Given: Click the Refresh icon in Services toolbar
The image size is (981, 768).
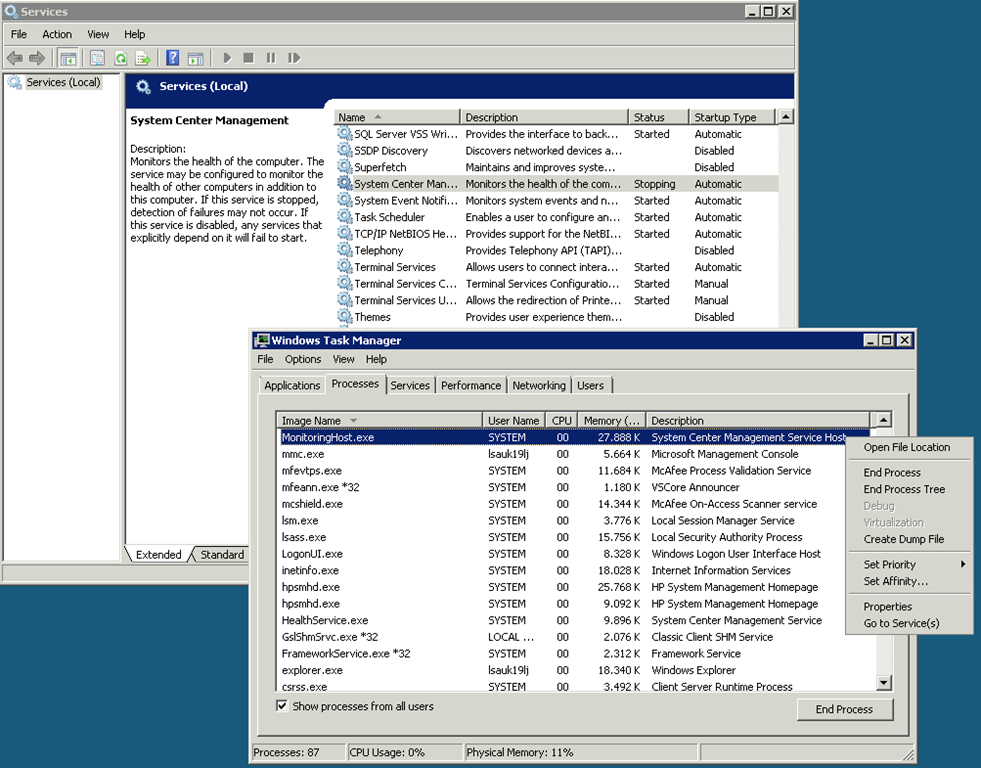Looking at the screenshot, I should point(120,58).
